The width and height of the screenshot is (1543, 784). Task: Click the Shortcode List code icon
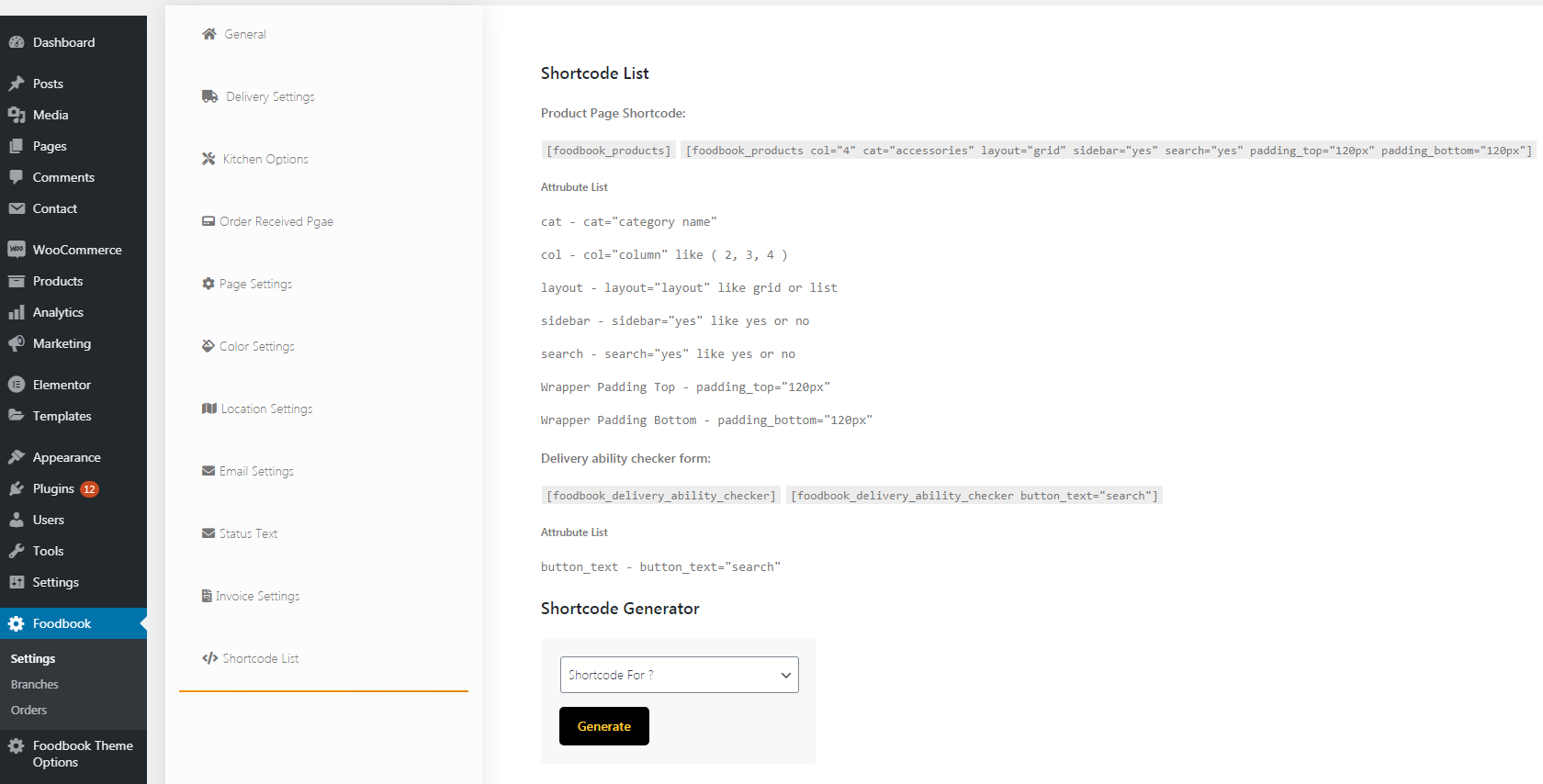coord(210,658)
